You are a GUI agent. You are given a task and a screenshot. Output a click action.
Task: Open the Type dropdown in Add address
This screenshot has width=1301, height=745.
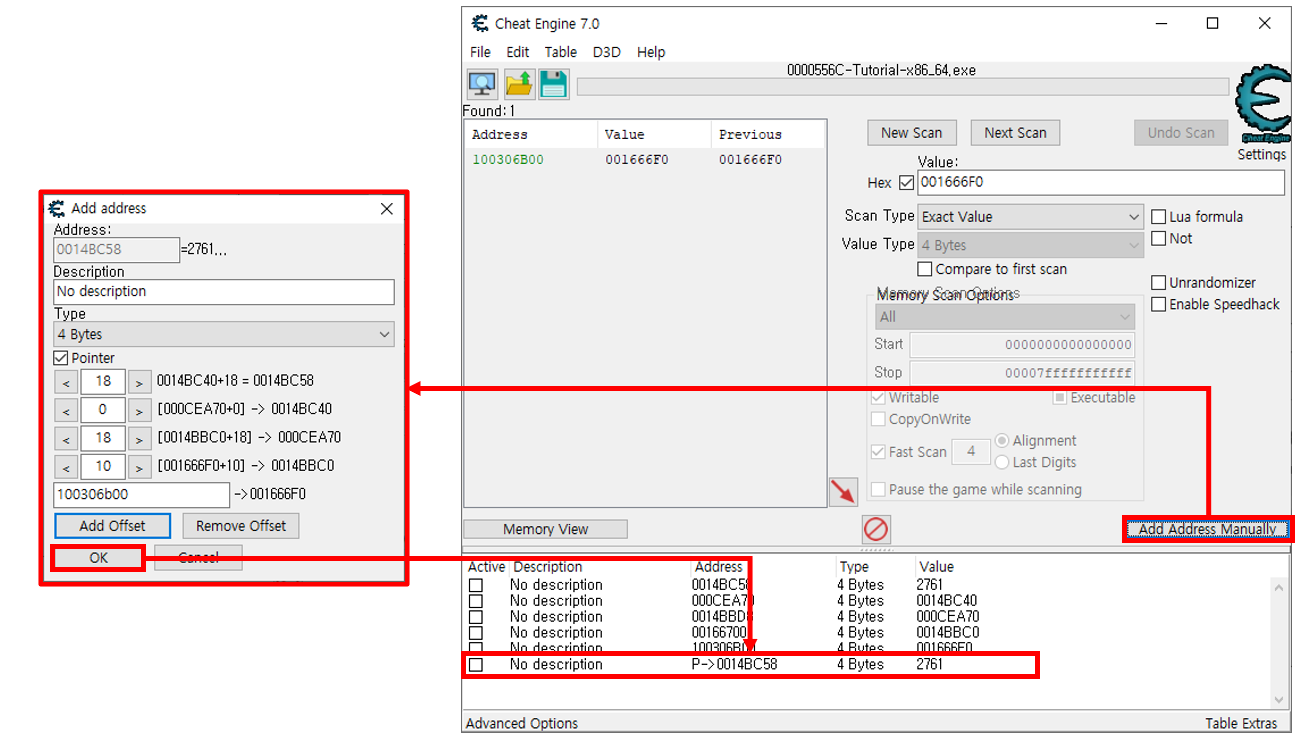pyautogui.click(x=224, y=334)
